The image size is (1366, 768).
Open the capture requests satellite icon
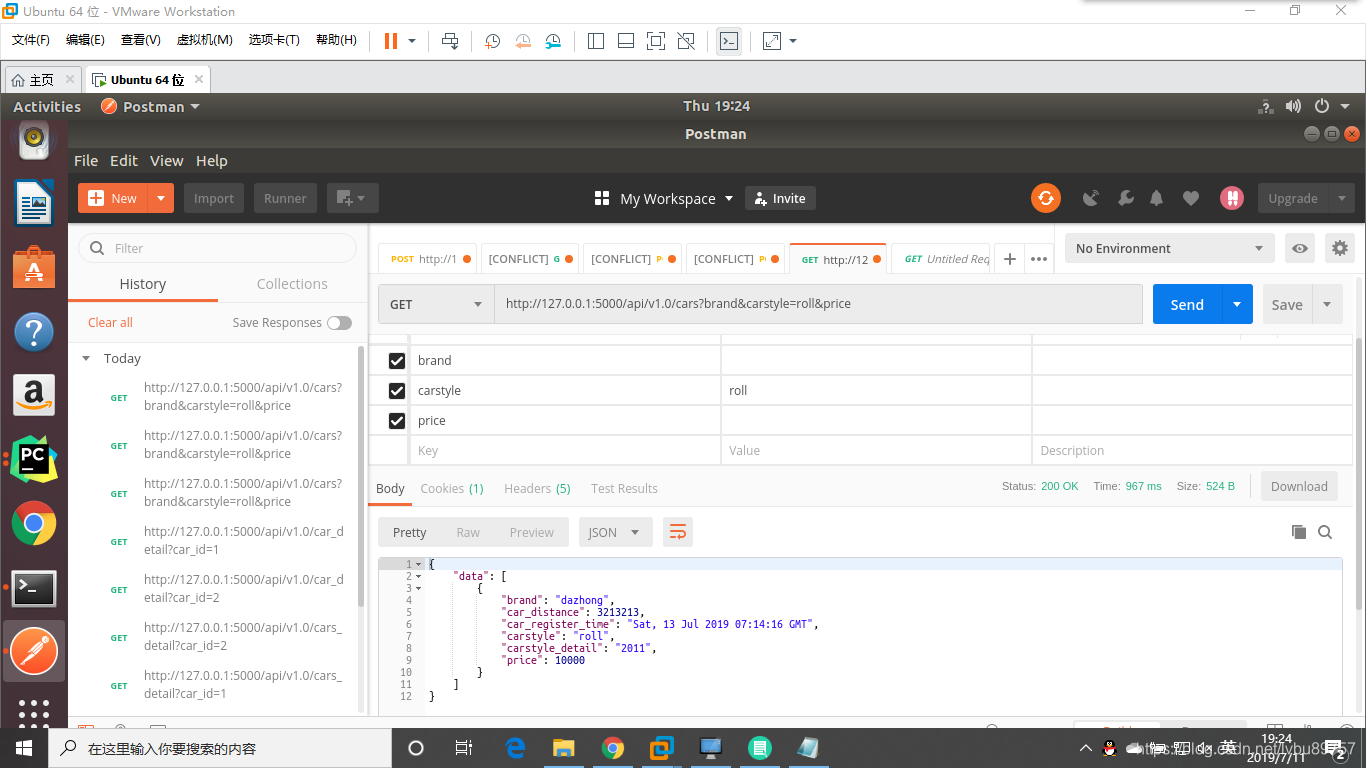click(1091, 198)
